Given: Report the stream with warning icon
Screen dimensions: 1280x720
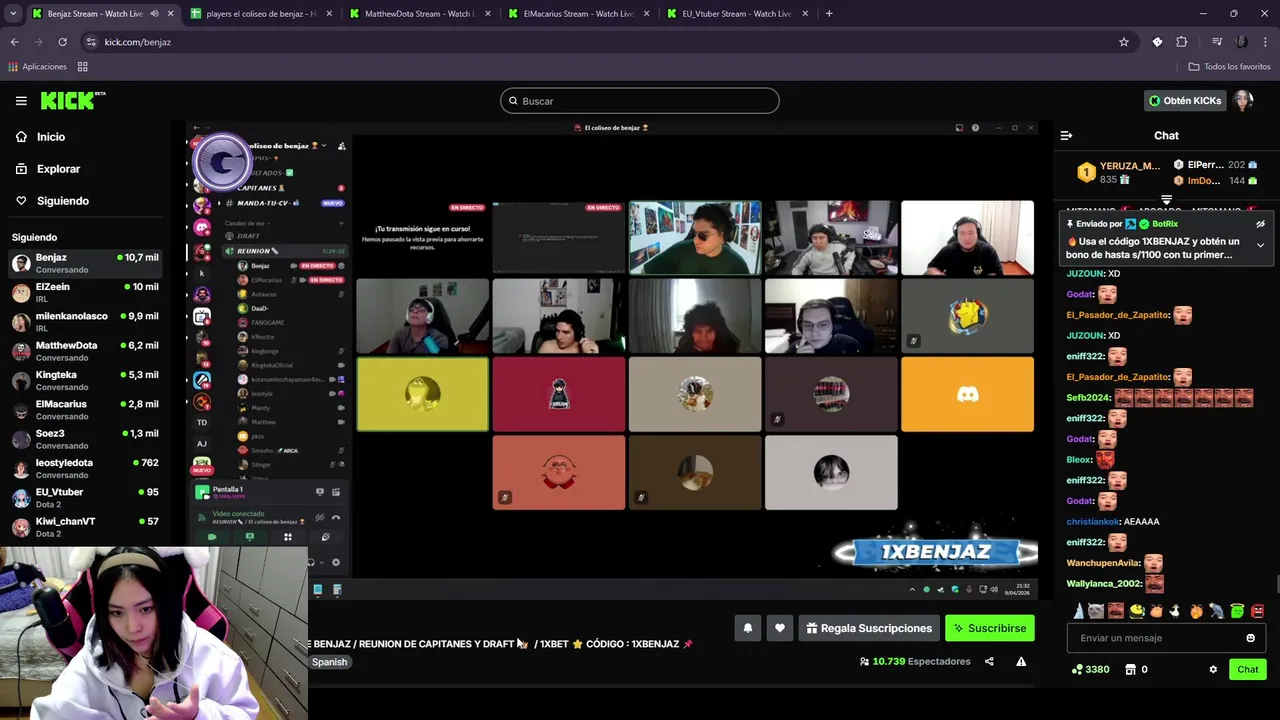Looking at the screenshot, I should (x=1021, y=661).
